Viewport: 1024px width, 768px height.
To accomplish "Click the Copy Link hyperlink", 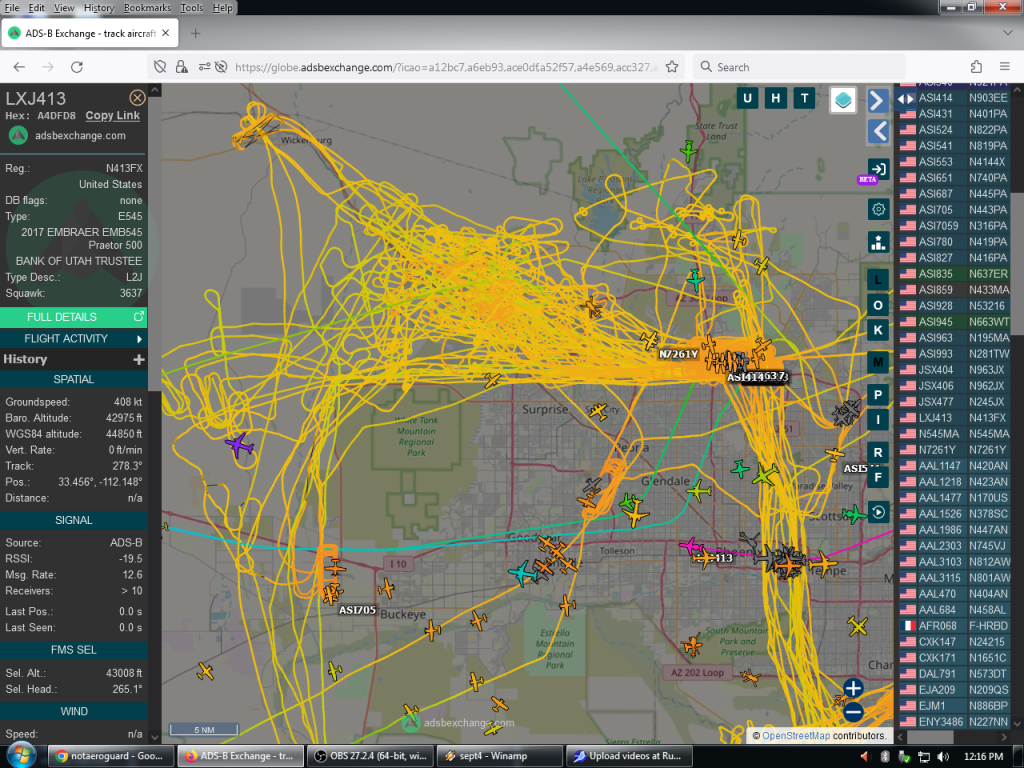I will point(112,116).
